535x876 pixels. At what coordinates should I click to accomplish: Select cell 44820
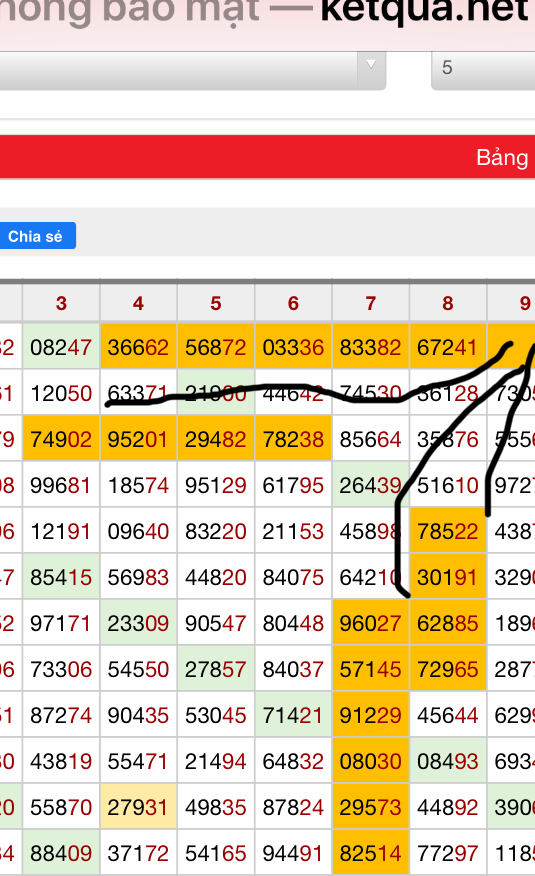pyautogui.click(x=216, y=577)
